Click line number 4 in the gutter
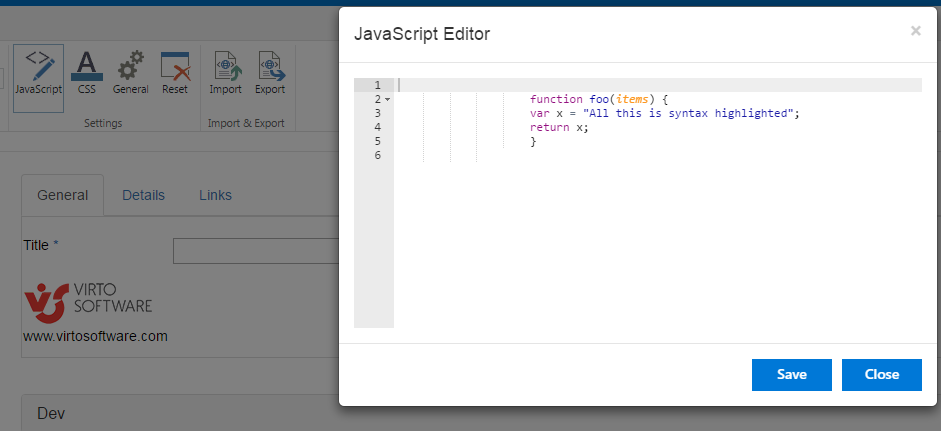941x431 pixels. click(377, 127)
